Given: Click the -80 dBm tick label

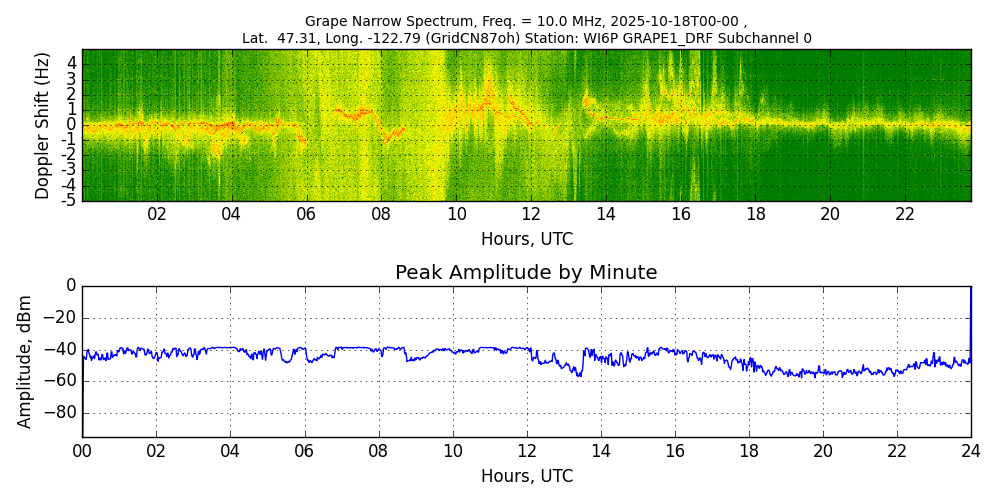Looking at the screenshot, I should tap(62, 413).
